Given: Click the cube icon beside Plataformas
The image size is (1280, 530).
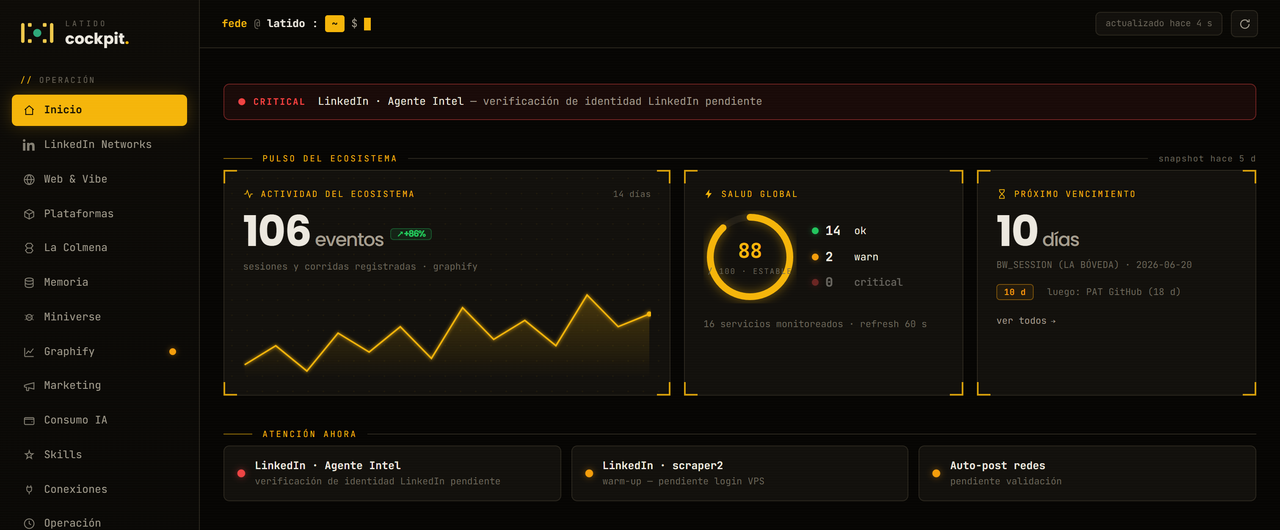Looking at the screenshot, I should 29,214.
